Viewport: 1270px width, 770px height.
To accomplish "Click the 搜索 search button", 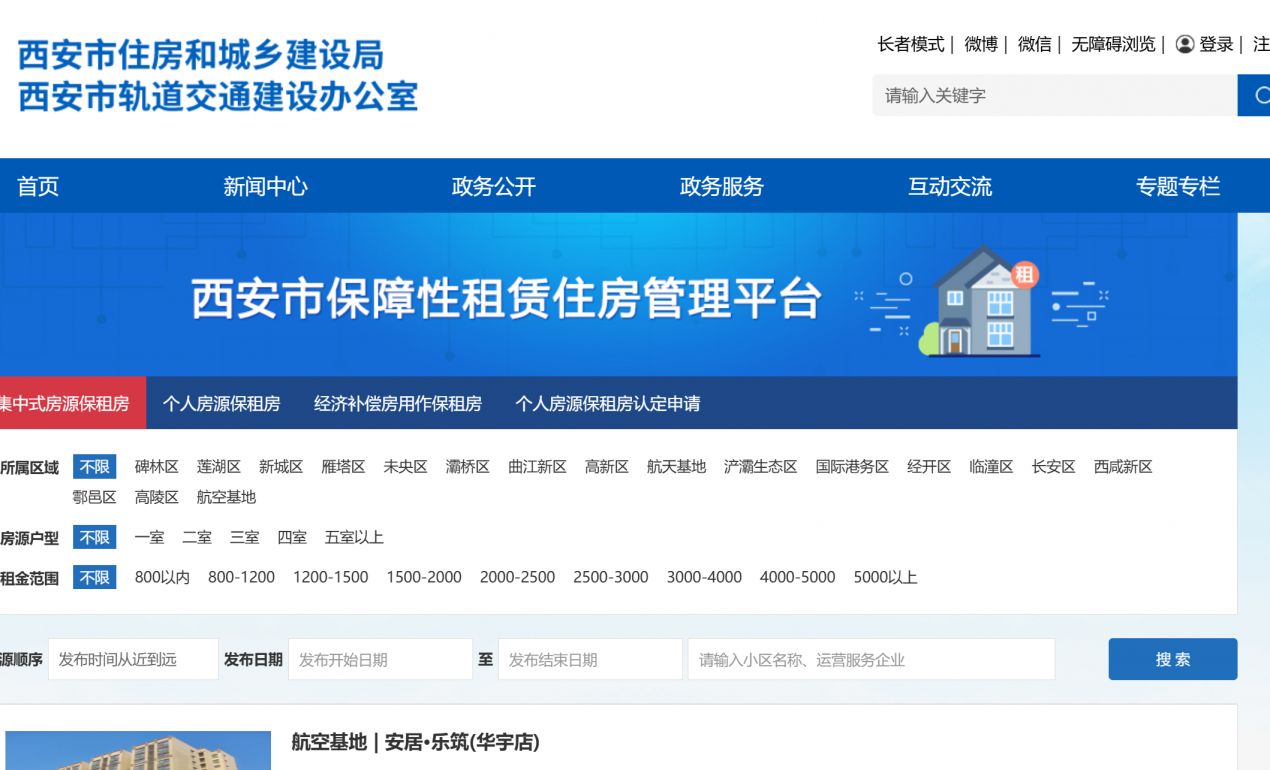I will (1172, 658).
